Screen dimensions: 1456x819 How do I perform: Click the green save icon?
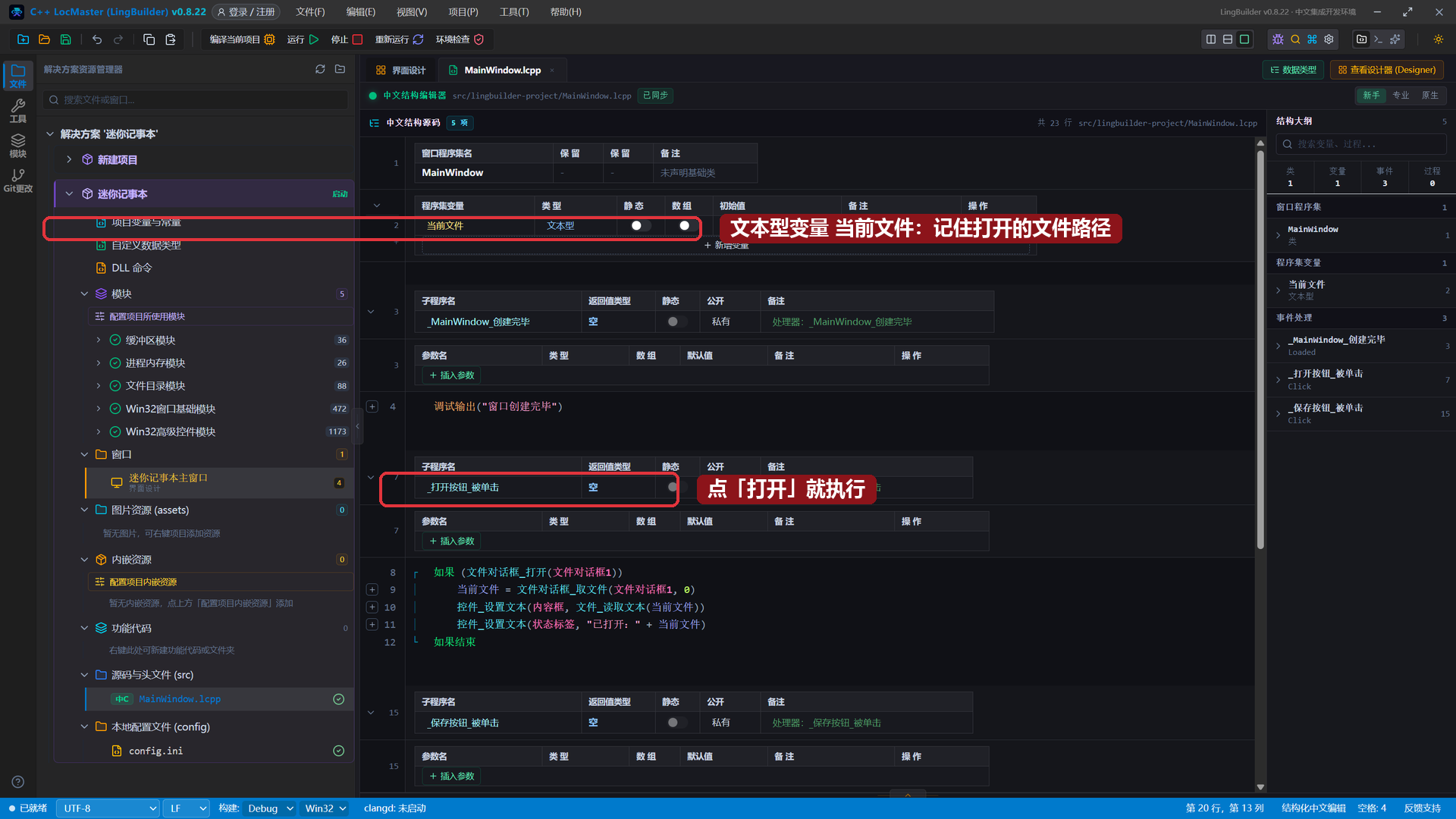pos(65,39)
